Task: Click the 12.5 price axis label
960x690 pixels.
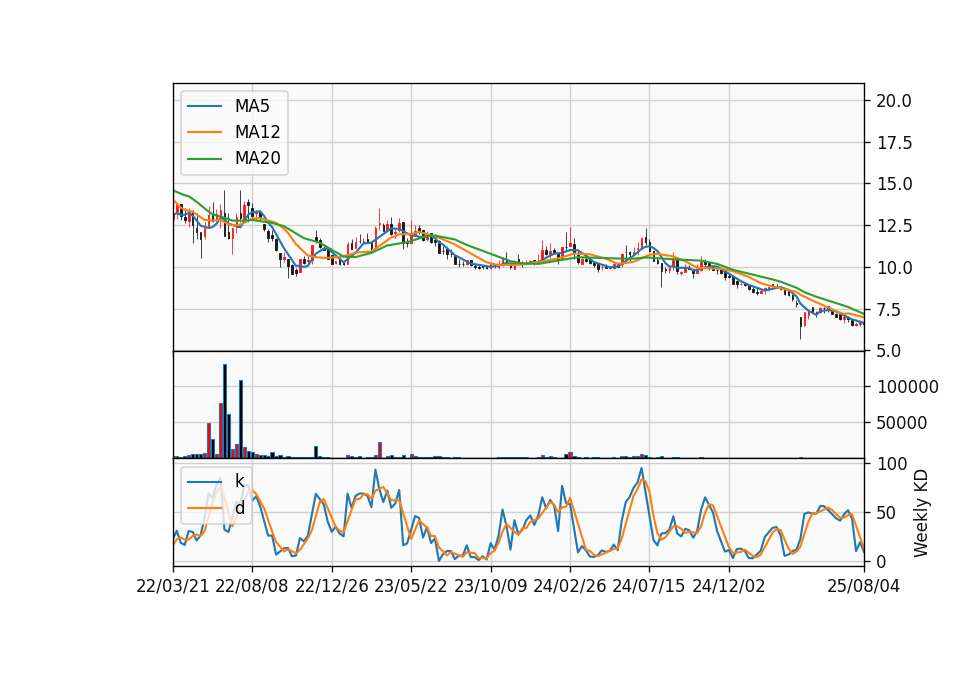Action: pos(894,226)
